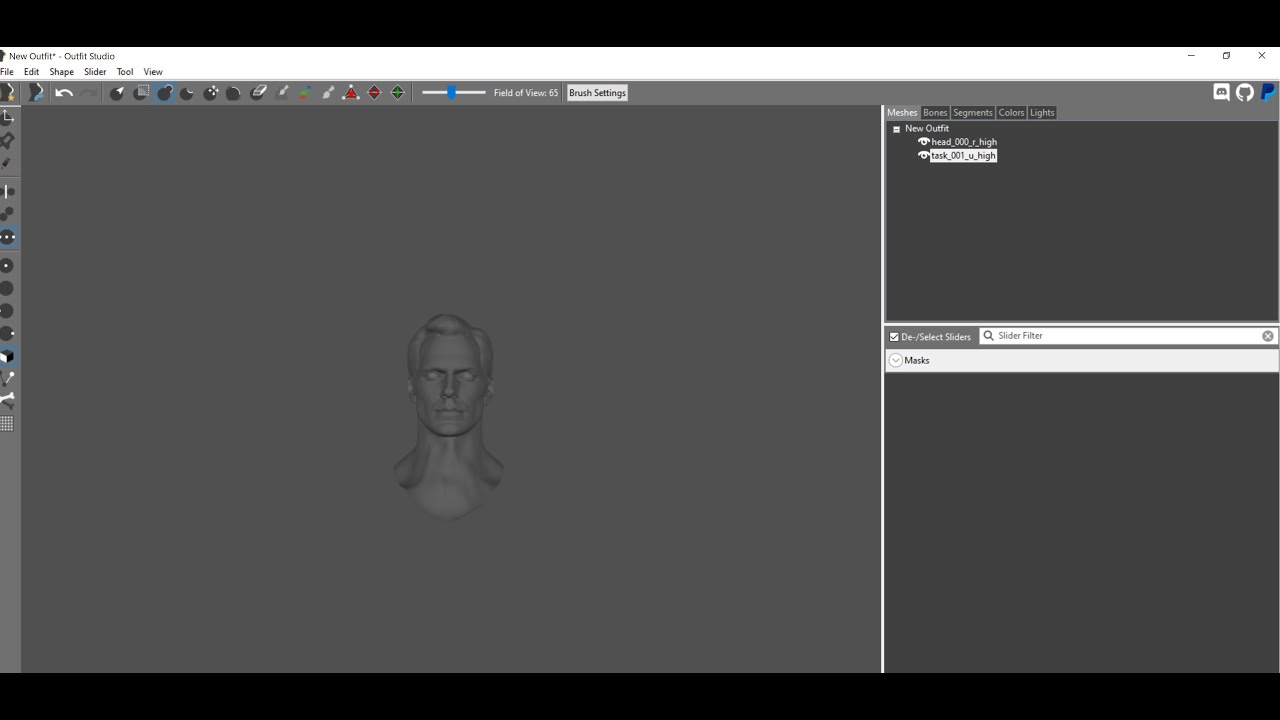Switch to the Segments tab

(x=973, y=113)
